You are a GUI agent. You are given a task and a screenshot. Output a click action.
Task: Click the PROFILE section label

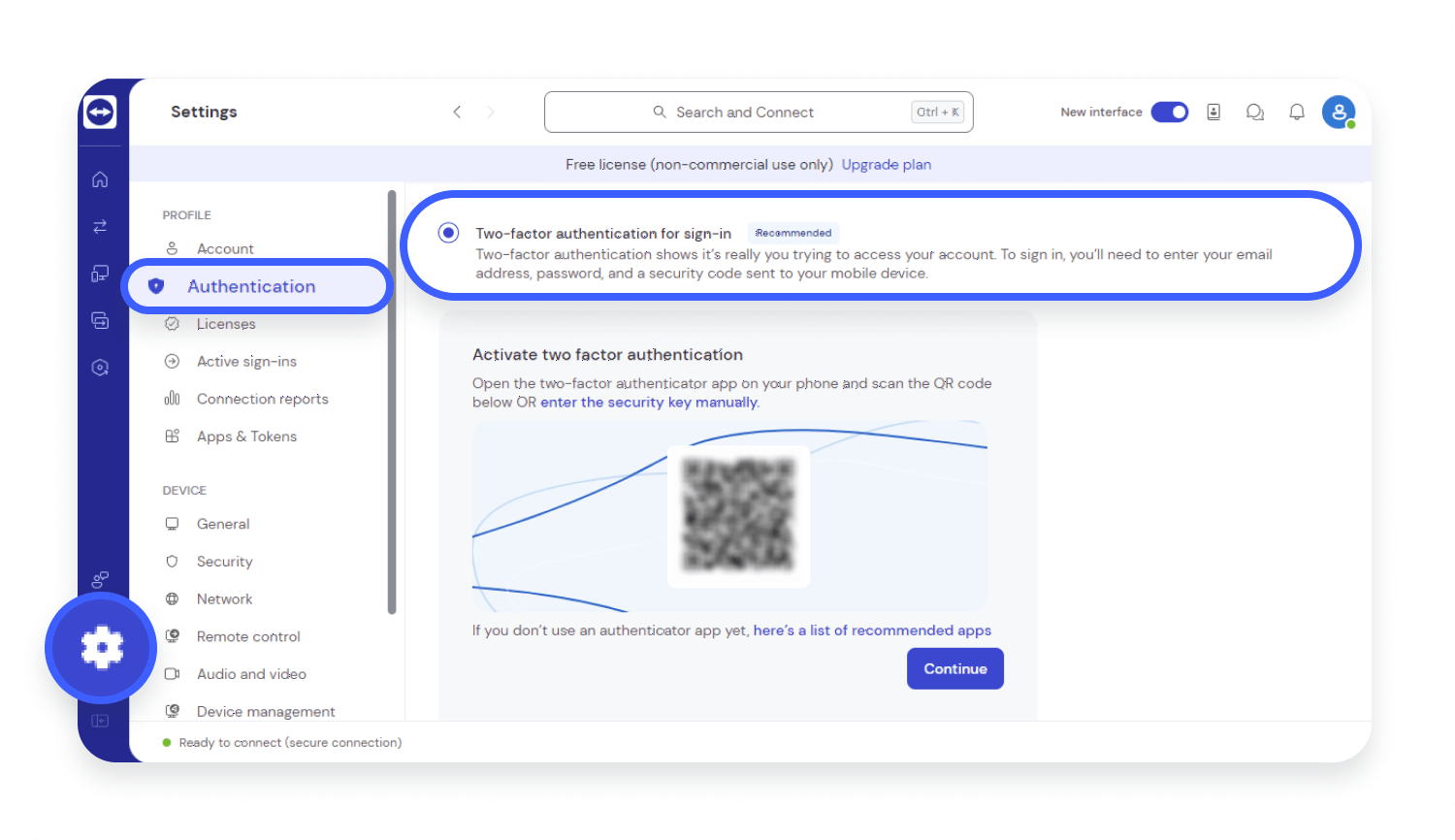186,215
